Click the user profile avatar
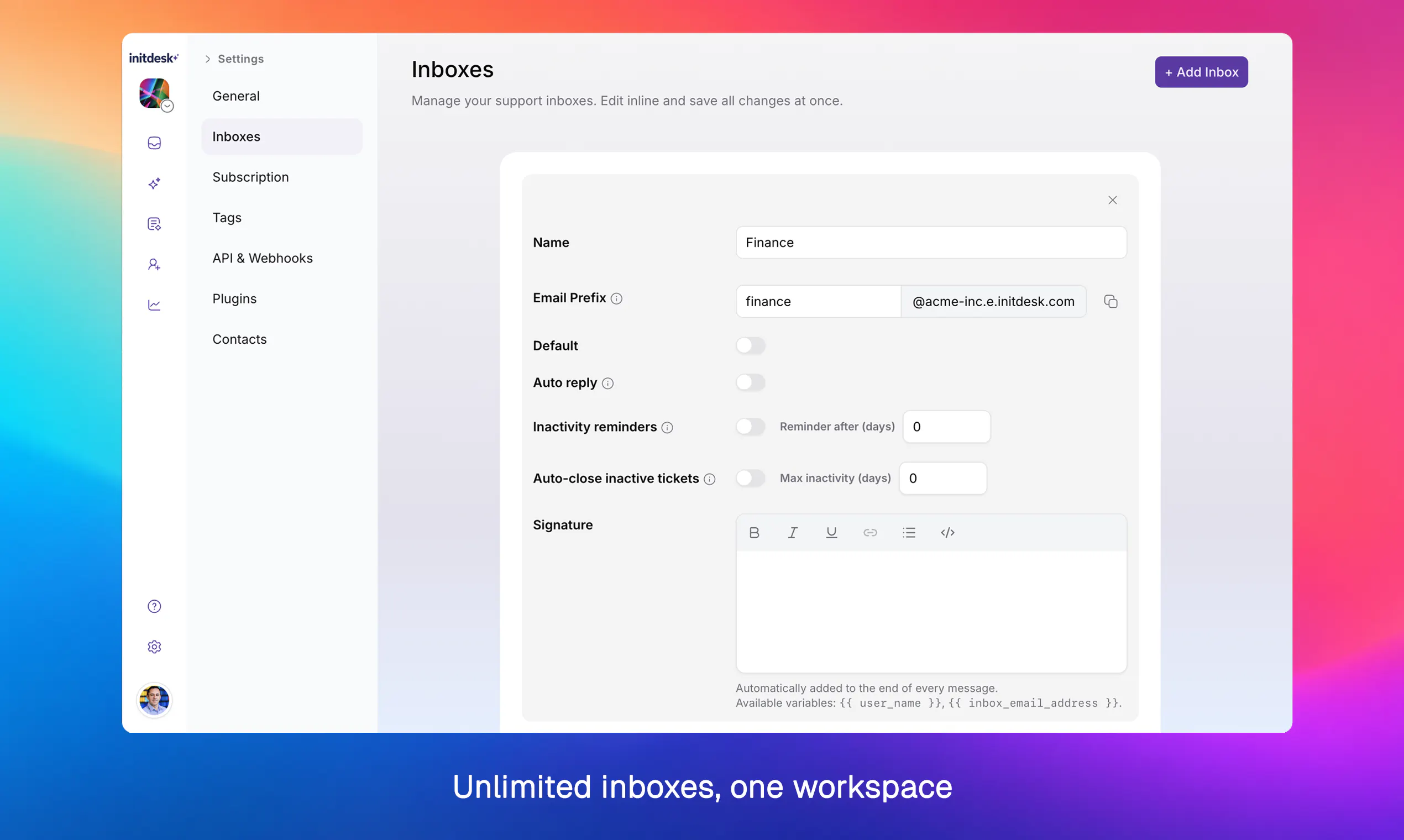This screenshot has width=1404, height=840. coord(154,700)
